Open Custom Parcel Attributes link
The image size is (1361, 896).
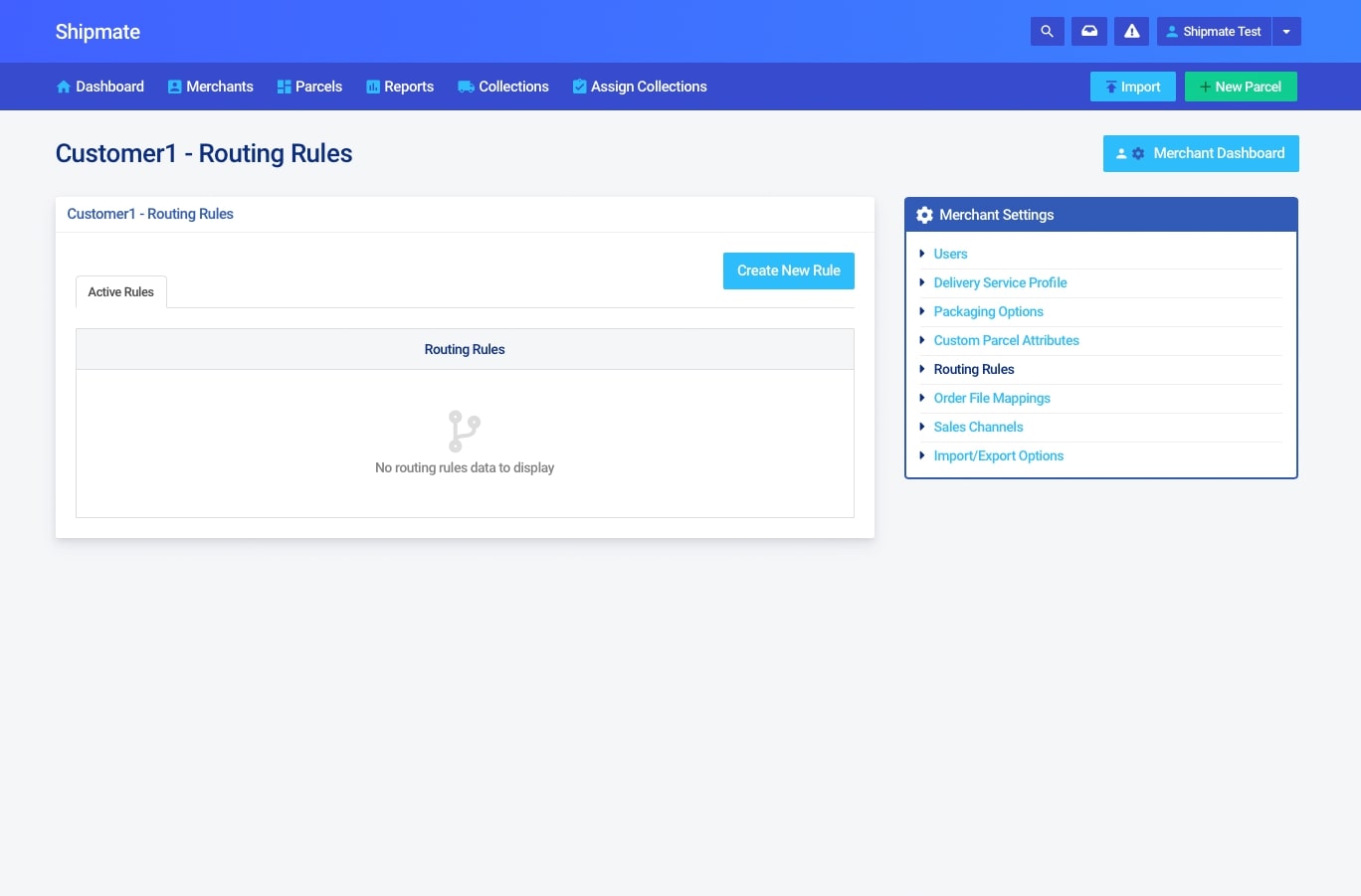(x=1006, y=340)
